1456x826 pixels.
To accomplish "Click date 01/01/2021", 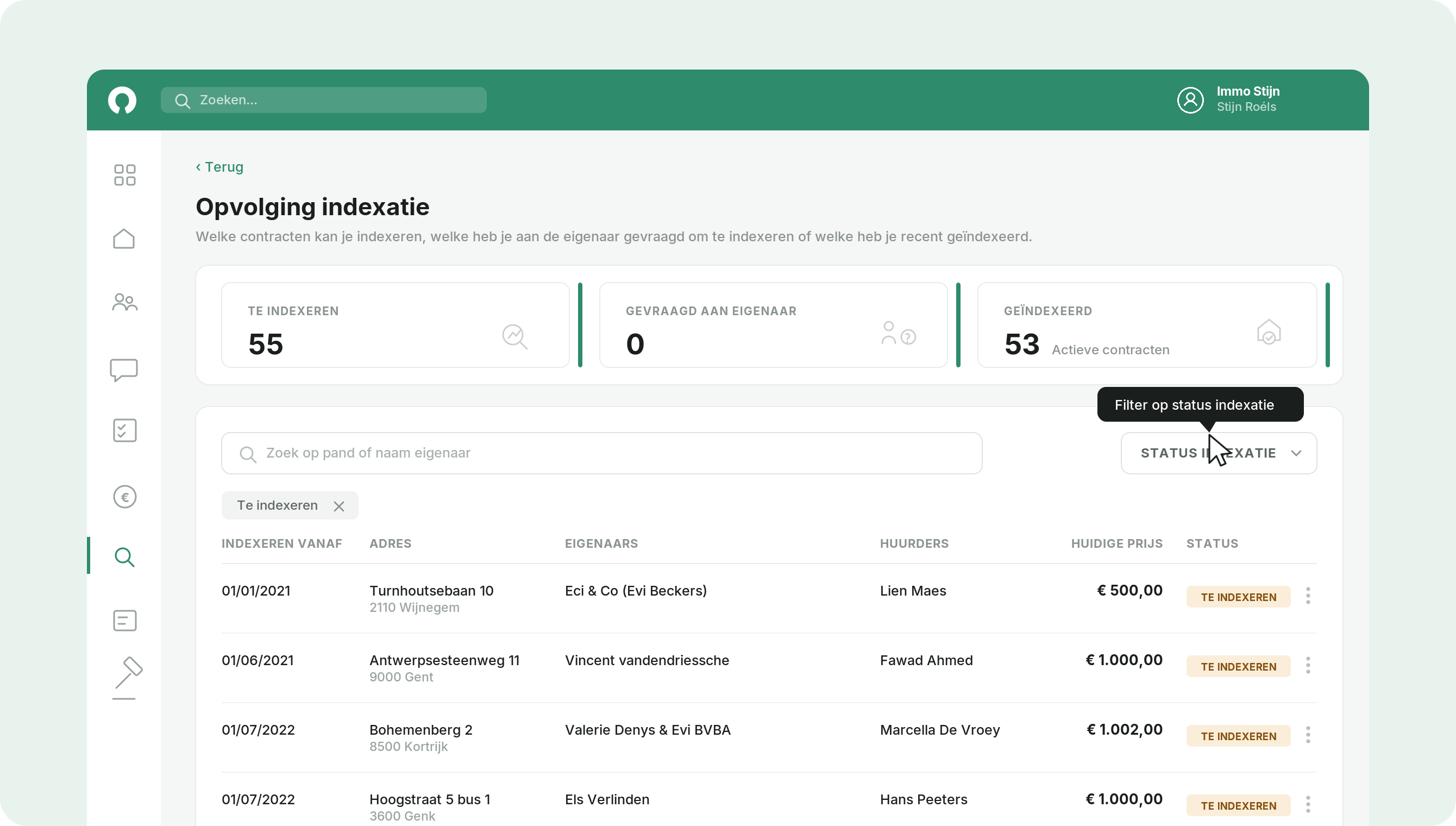I will pos(256,591).
